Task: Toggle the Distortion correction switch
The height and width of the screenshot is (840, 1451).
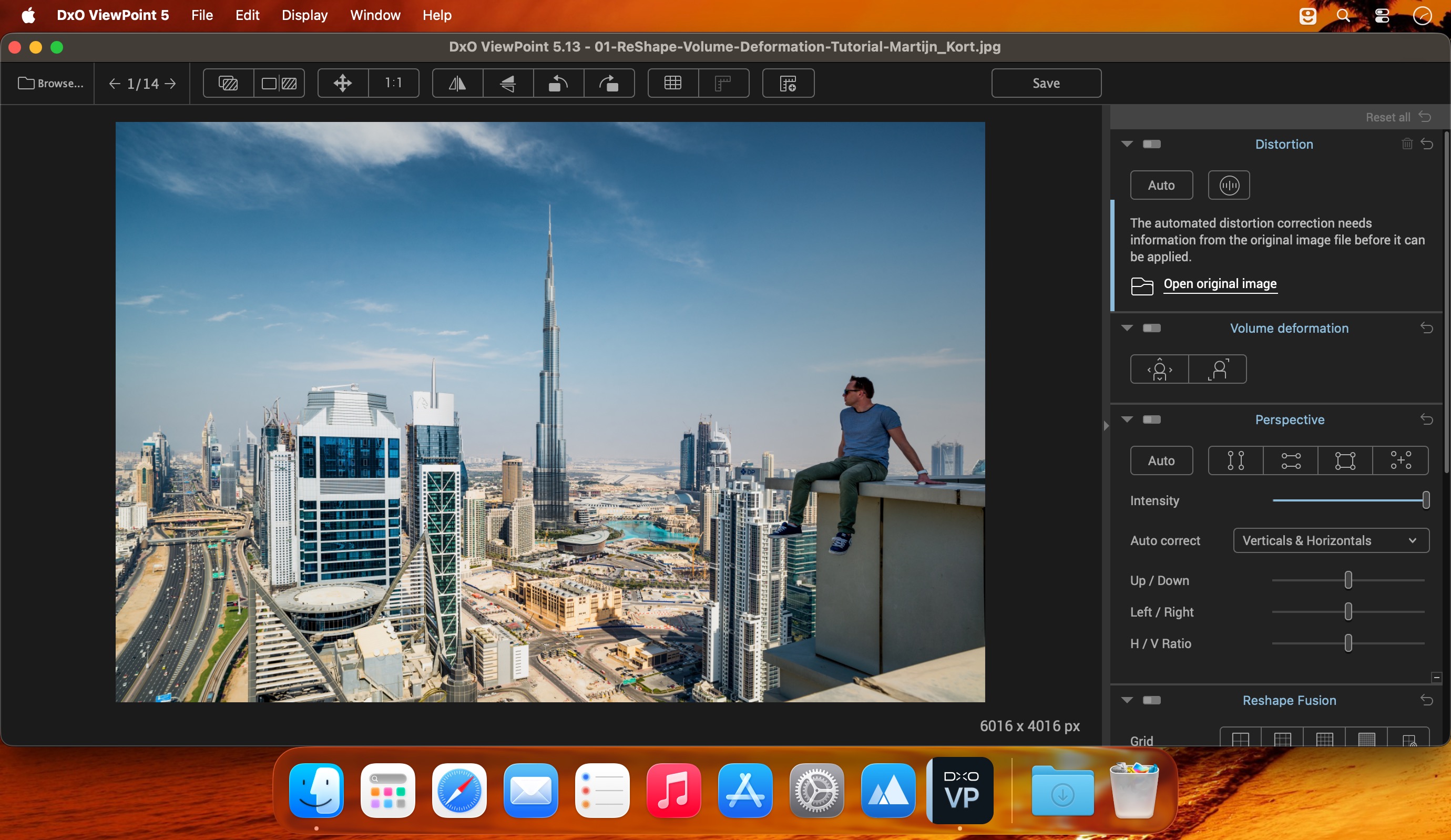Action: pyautogui.click(x=1151, y=144)
